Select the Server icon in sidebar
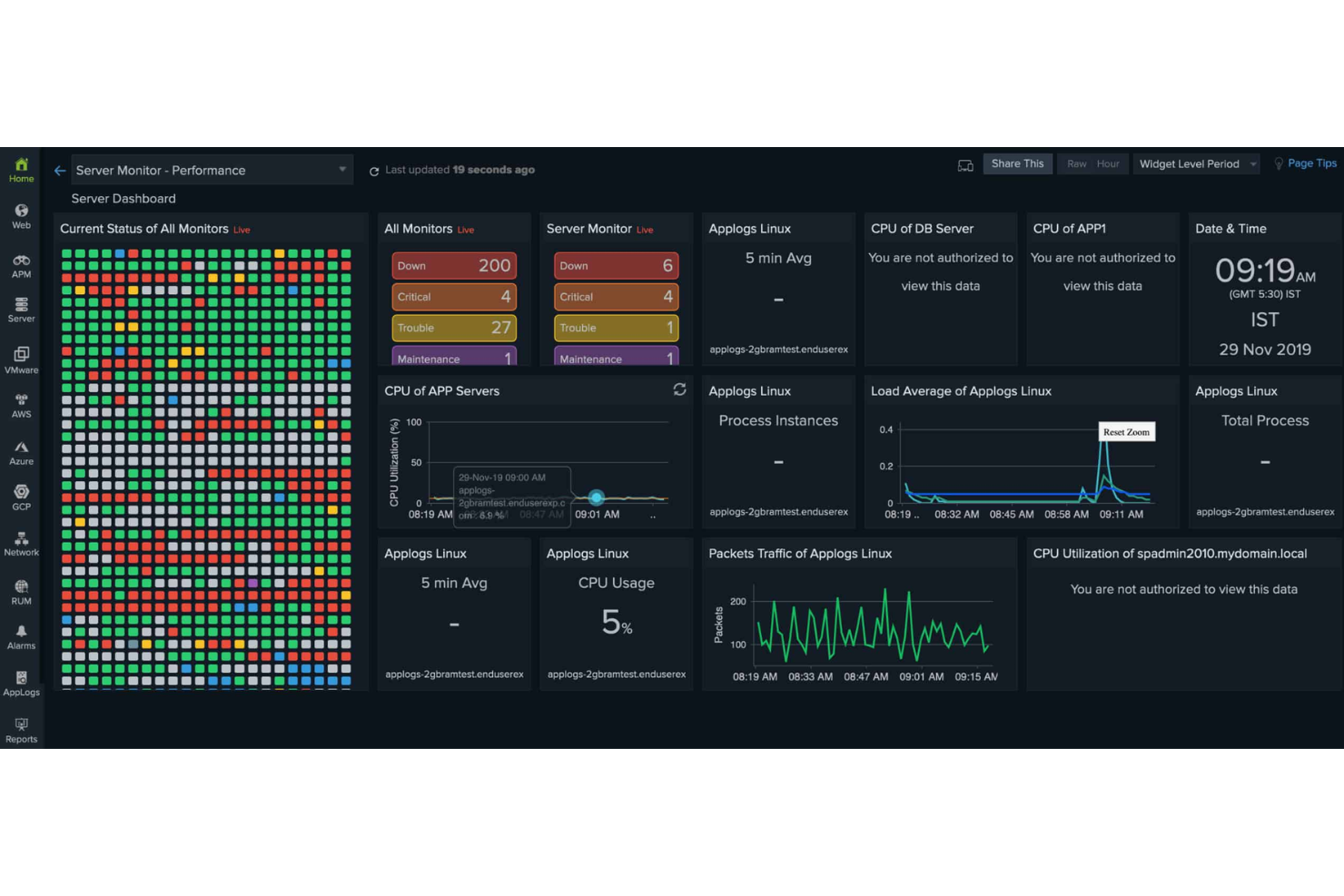 pos(21,311)
